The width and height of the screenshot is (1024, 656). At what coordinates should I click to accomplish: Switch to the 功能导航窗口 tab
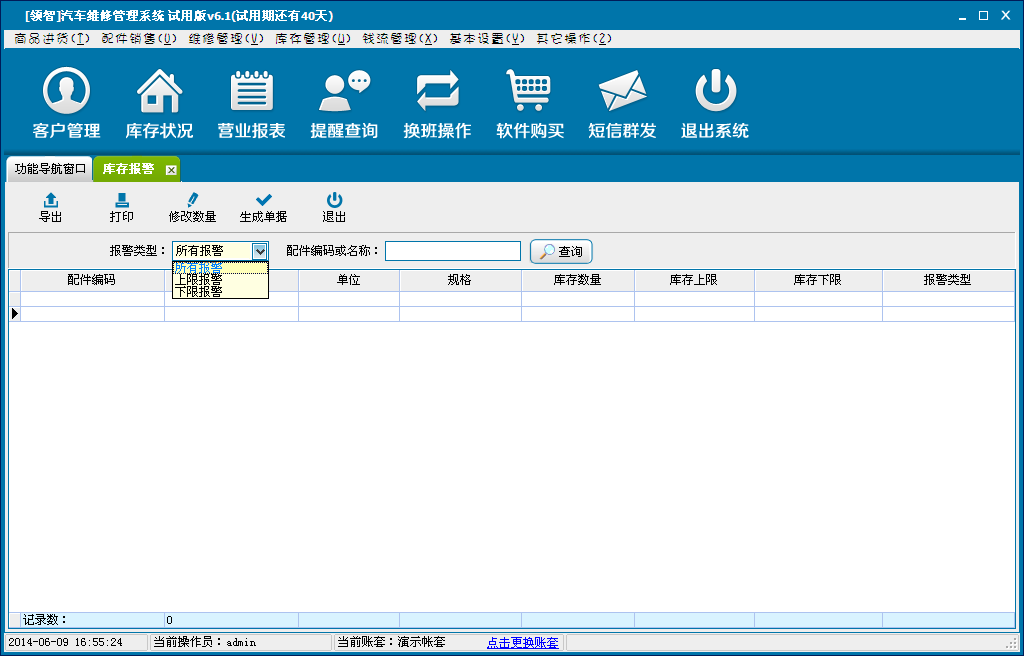pos(50,169)
